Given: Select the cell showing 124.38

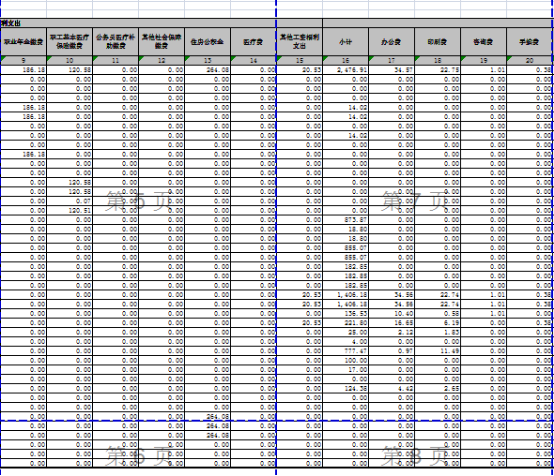Looking at the screenshot, I should click(346, 388).
